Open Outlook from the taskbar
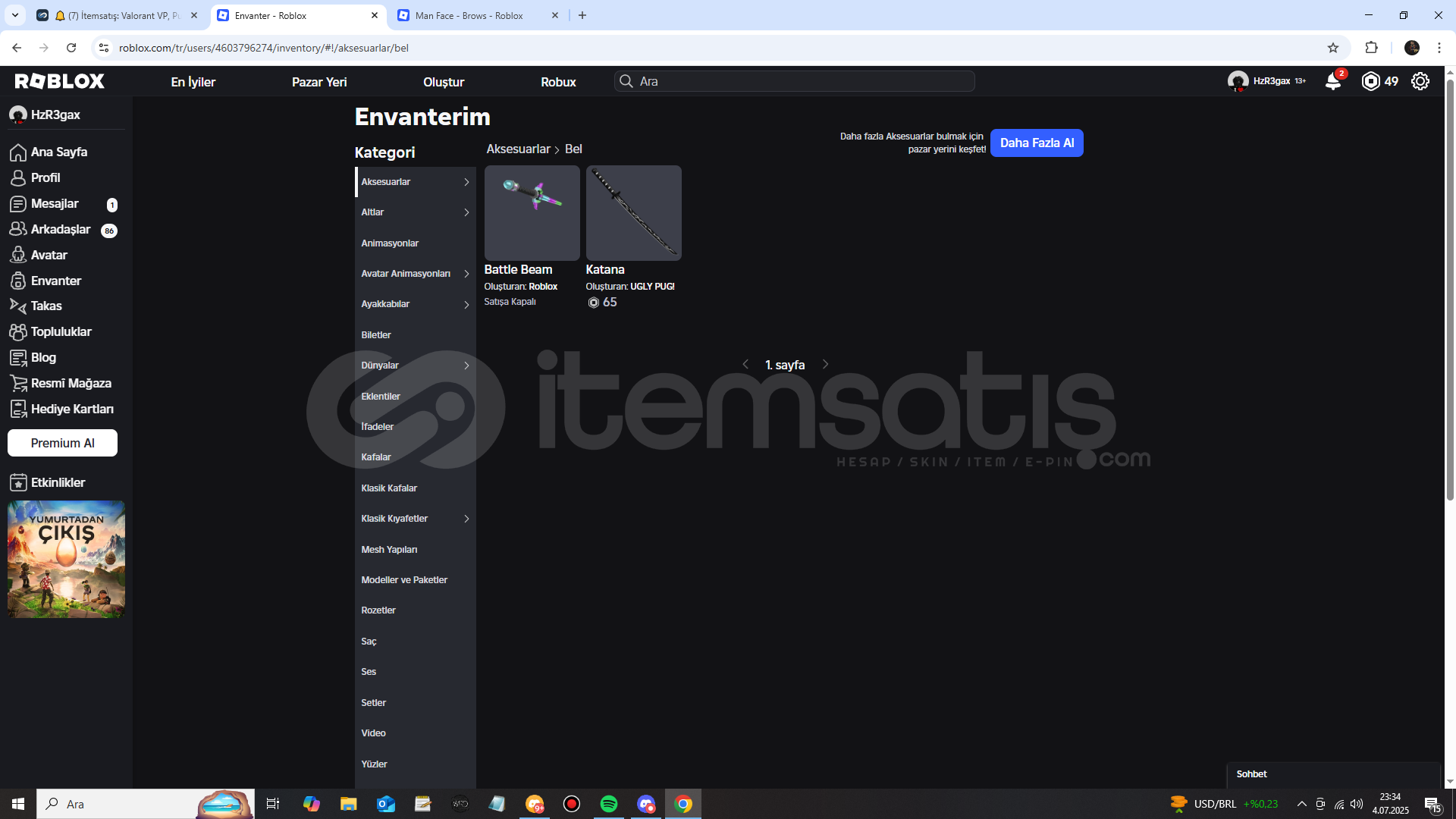This screenshot has height=819, width=1456. pos(386,804)
